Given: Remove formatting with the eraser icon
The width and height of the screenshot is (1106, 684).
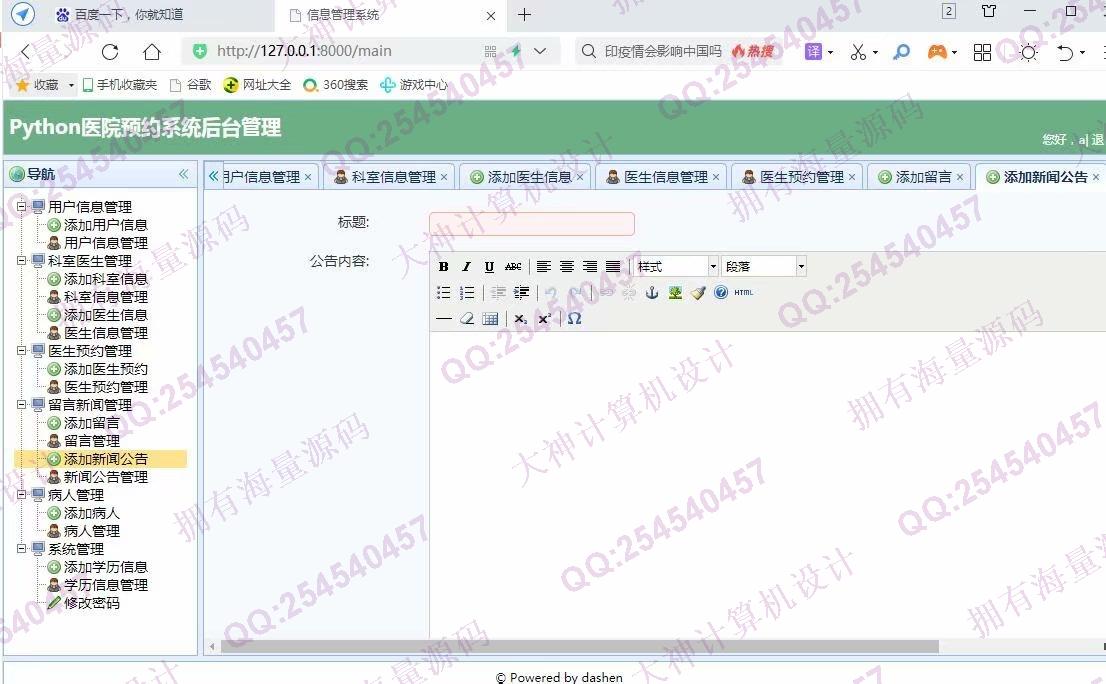Looking at the screenshot, I should coord(466,319).
